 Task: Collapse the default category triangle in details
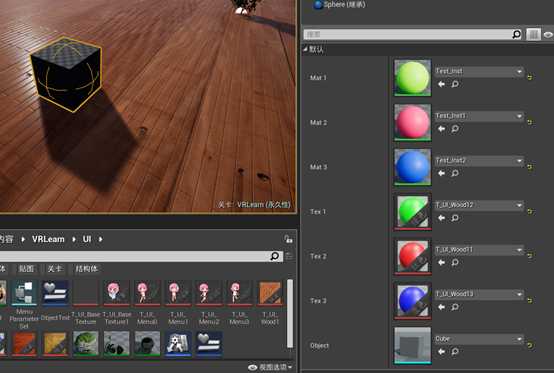click(305, 49)
